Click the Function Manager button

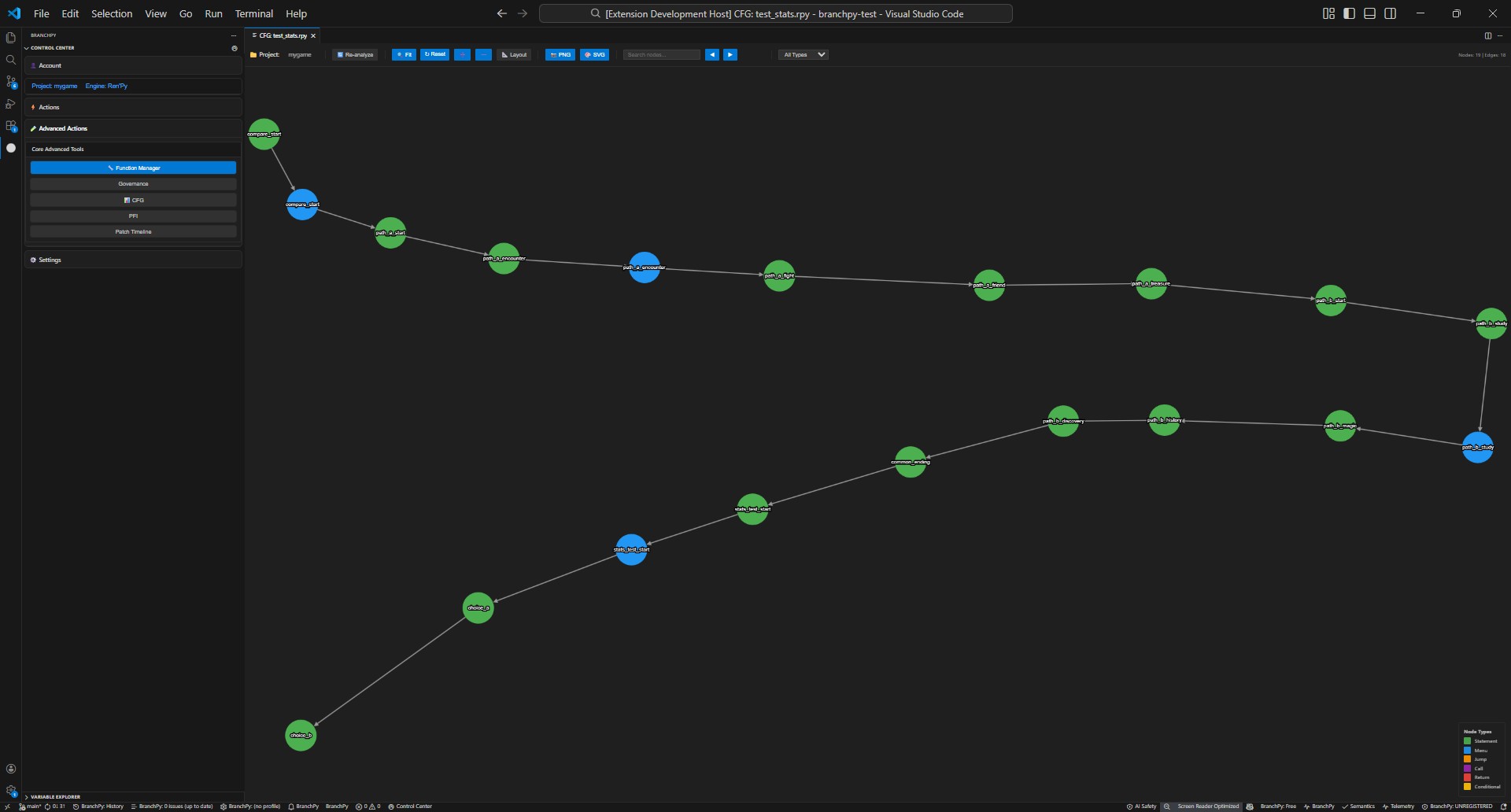[x=133, y=168]
